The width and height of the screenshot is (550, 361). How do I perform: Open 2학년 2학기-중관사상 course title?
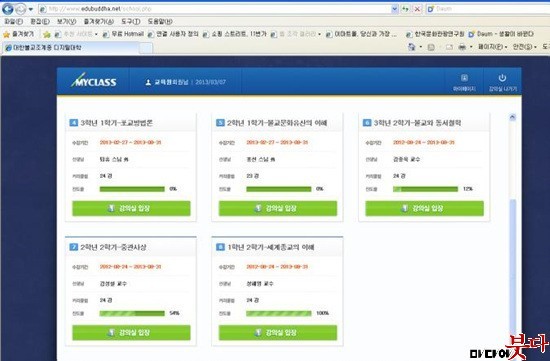(113, 247)
